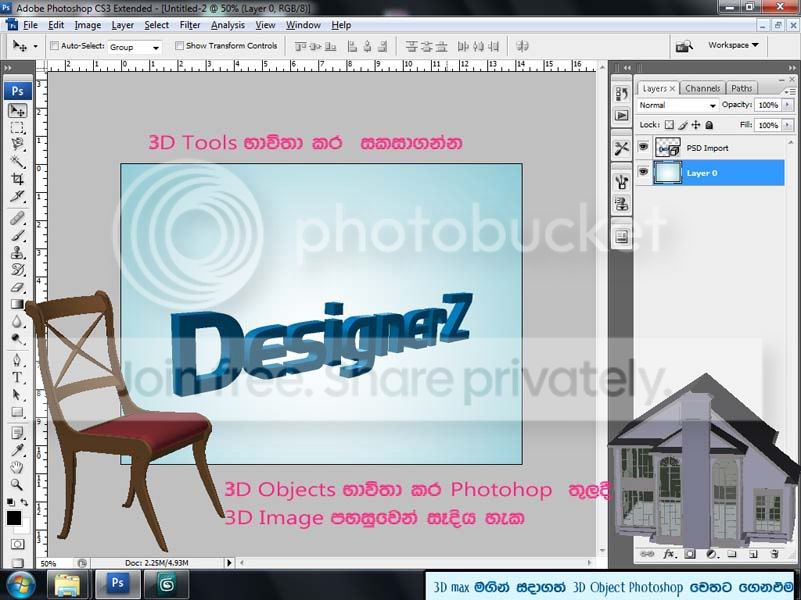The width and height of the screenshot is (801, 600).
Task: Delete layer with trash icon
Action: pos(774,554)
